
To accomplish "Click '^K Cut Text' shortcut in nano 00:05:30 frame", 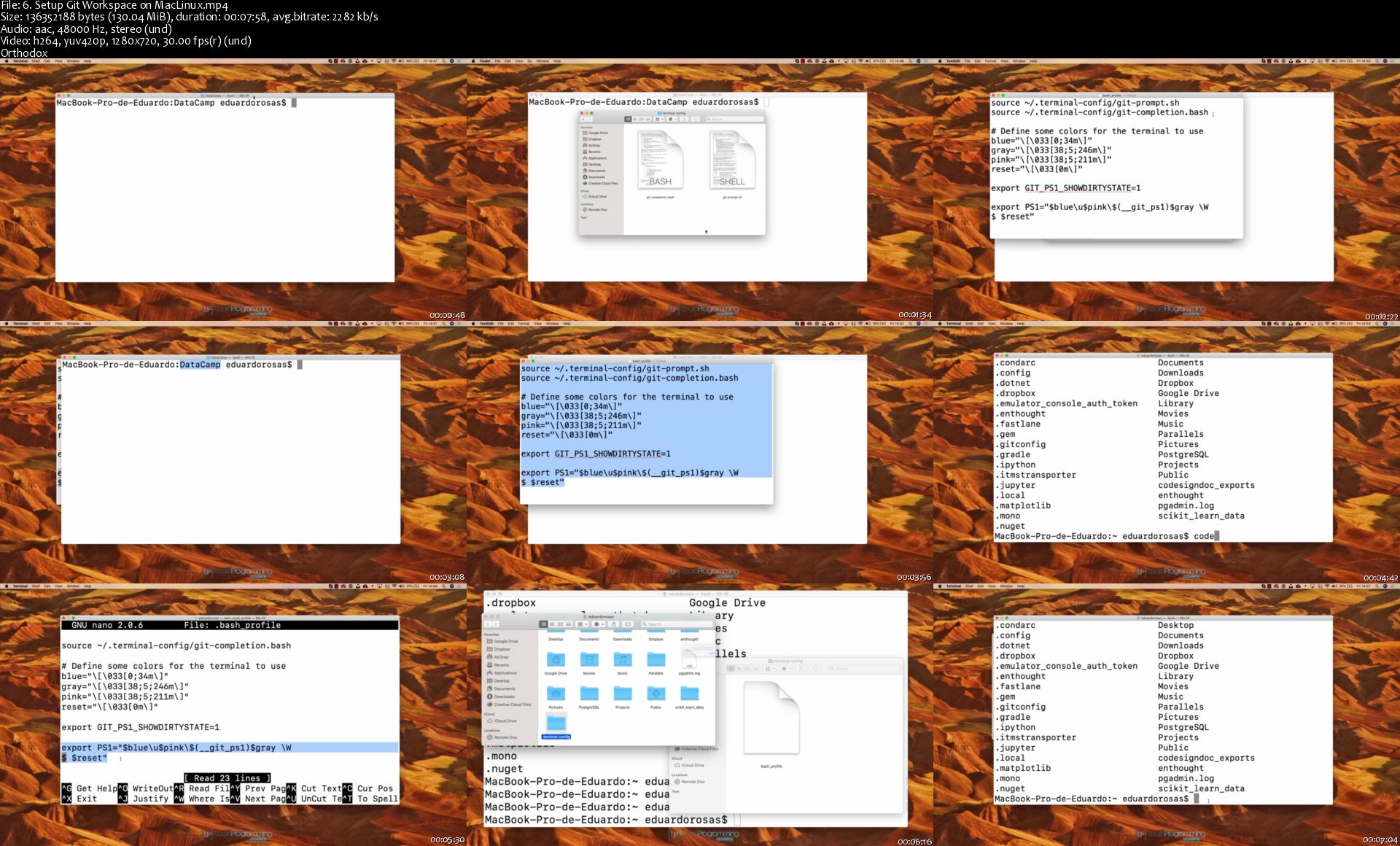I will pos(314,788).
